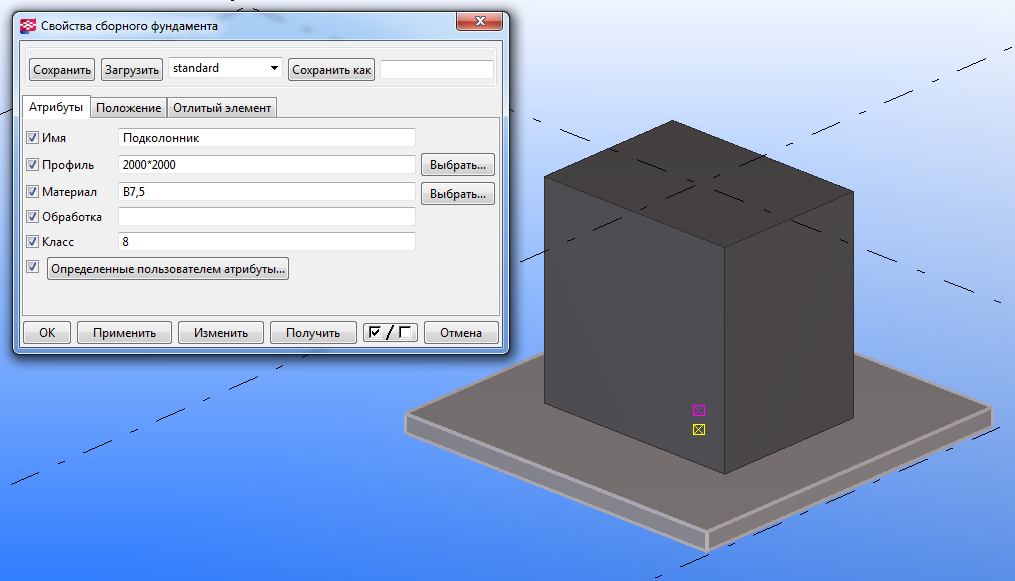Open the Отлитый элемент tab
1015x581 pixels.
coord(222,108)
